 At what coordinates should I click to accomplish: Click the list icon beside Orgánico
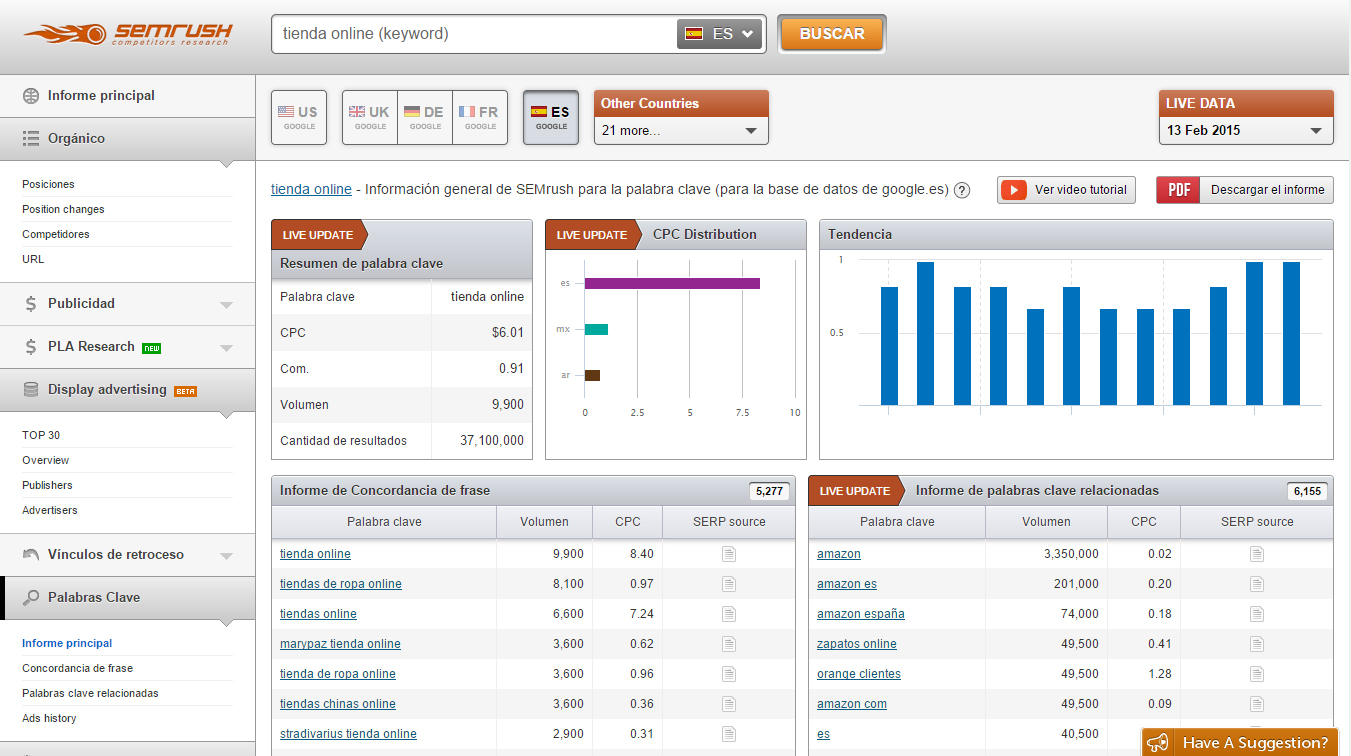click(x=31, y=139)
